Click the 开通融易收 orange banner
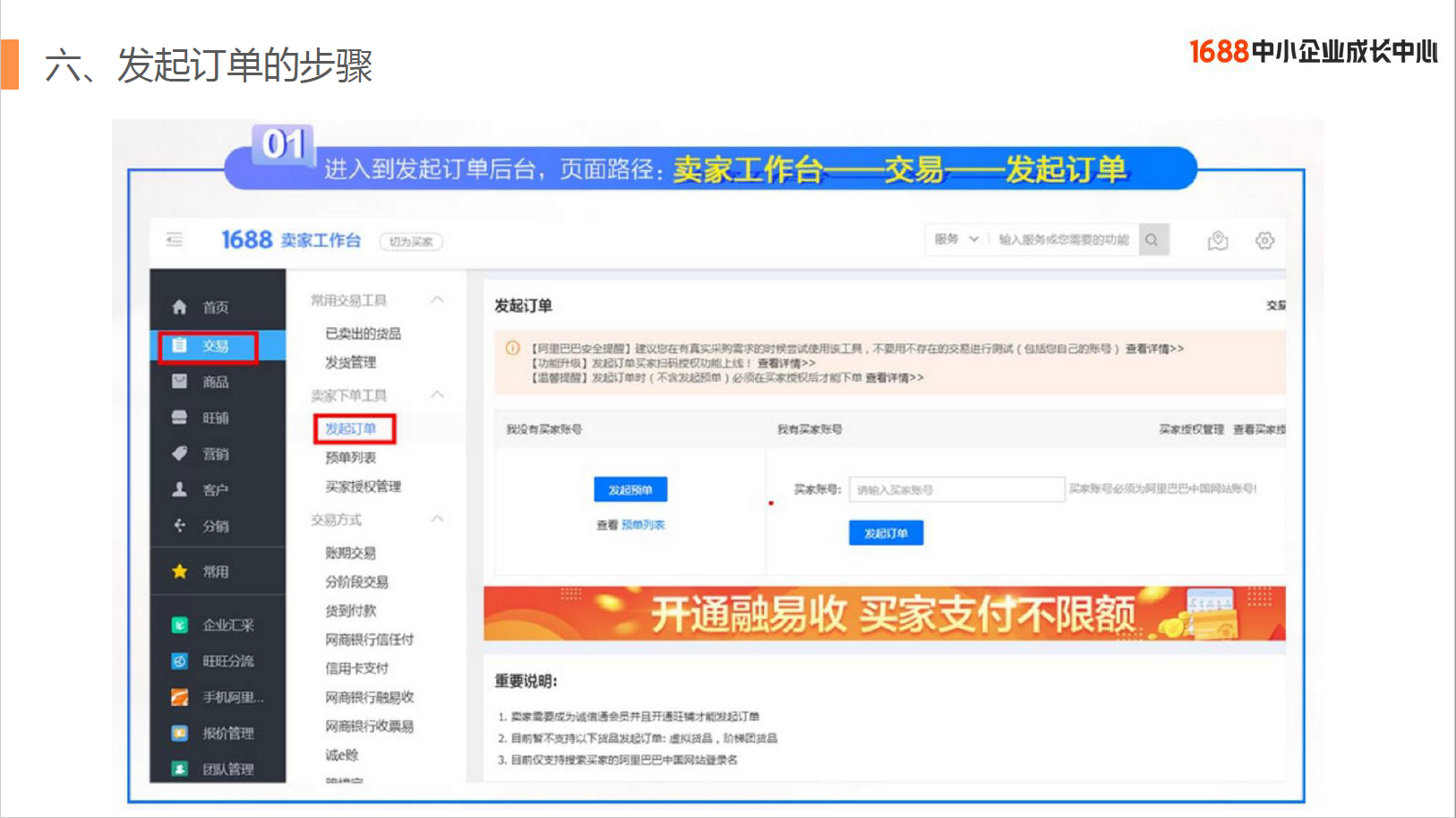Screen dimensions: 1456x818 click(x=885, y=613)
